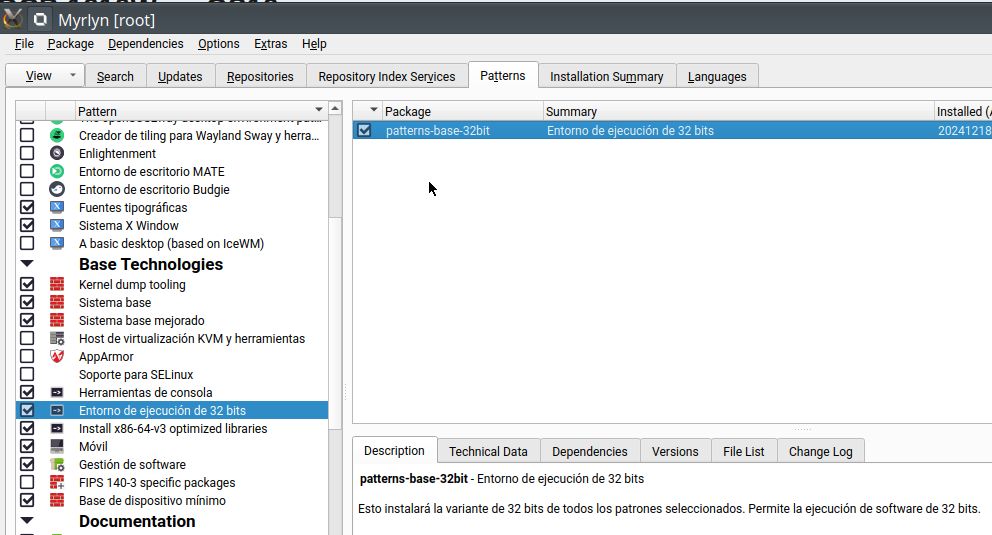
Task: Enable the Soporte para SELinux checkbox
Action: pos(27,375)
